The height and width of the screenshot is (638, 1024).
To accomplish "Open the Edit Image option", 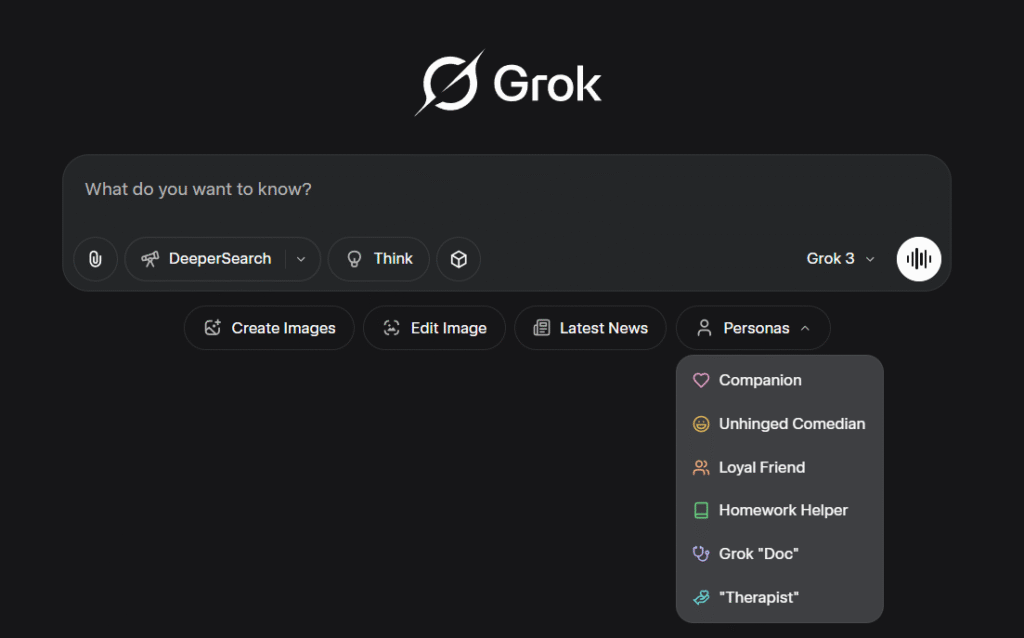I will click(x=434, y=328).
